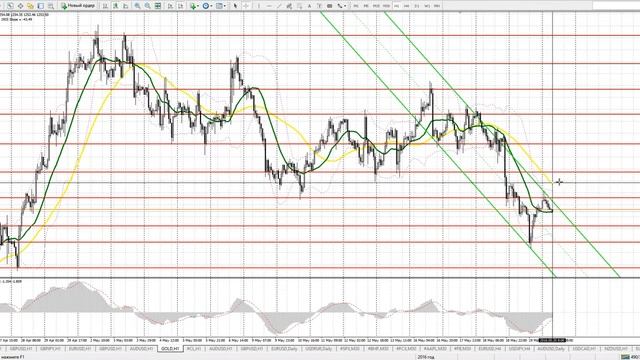This screenshot has height=360, width=640.
Task: Open the USDJPY,H4 chart tab
Action: pos(519,349)
